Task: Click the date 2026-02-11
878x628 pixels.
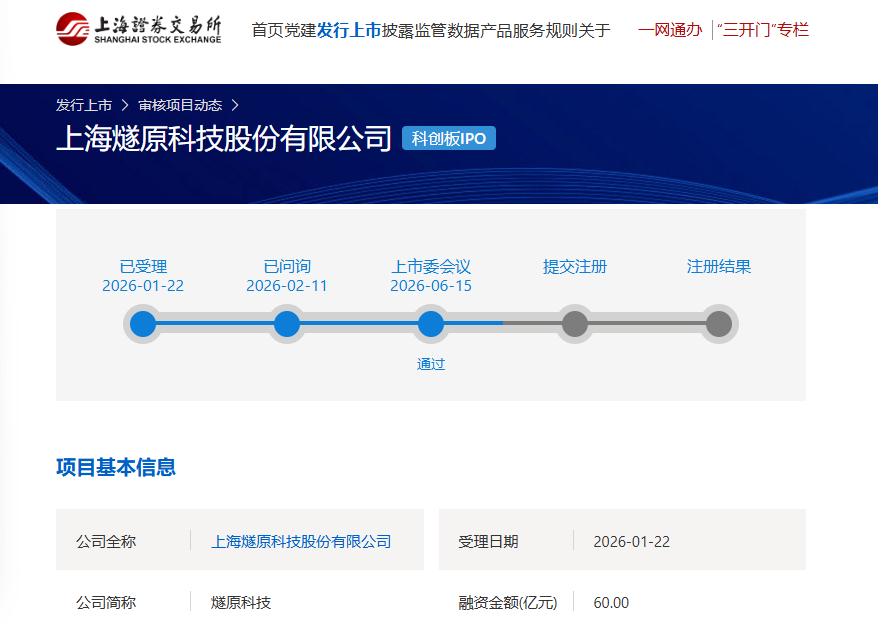Action: 287,286
